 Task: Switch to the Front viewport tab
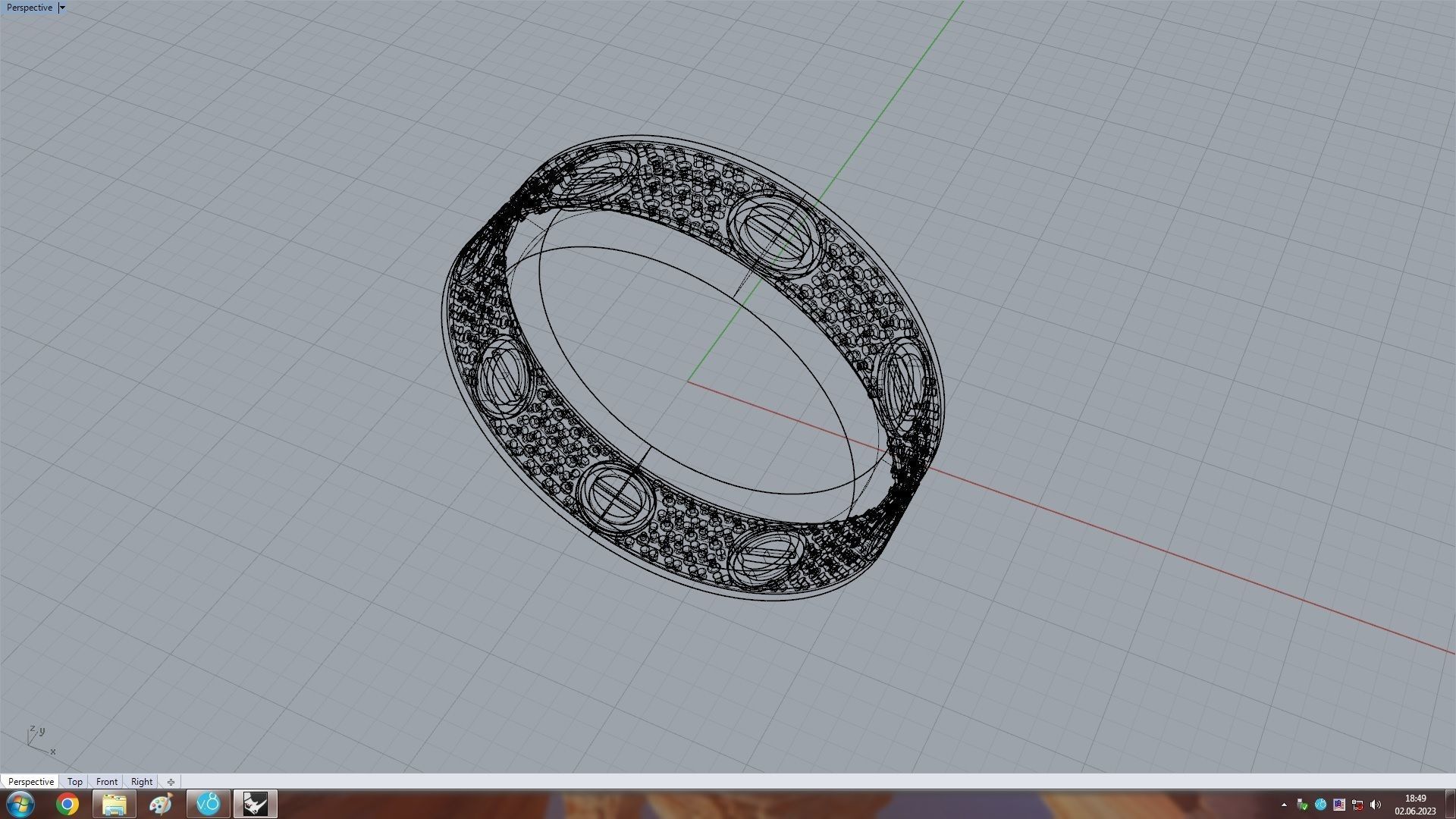107,781
